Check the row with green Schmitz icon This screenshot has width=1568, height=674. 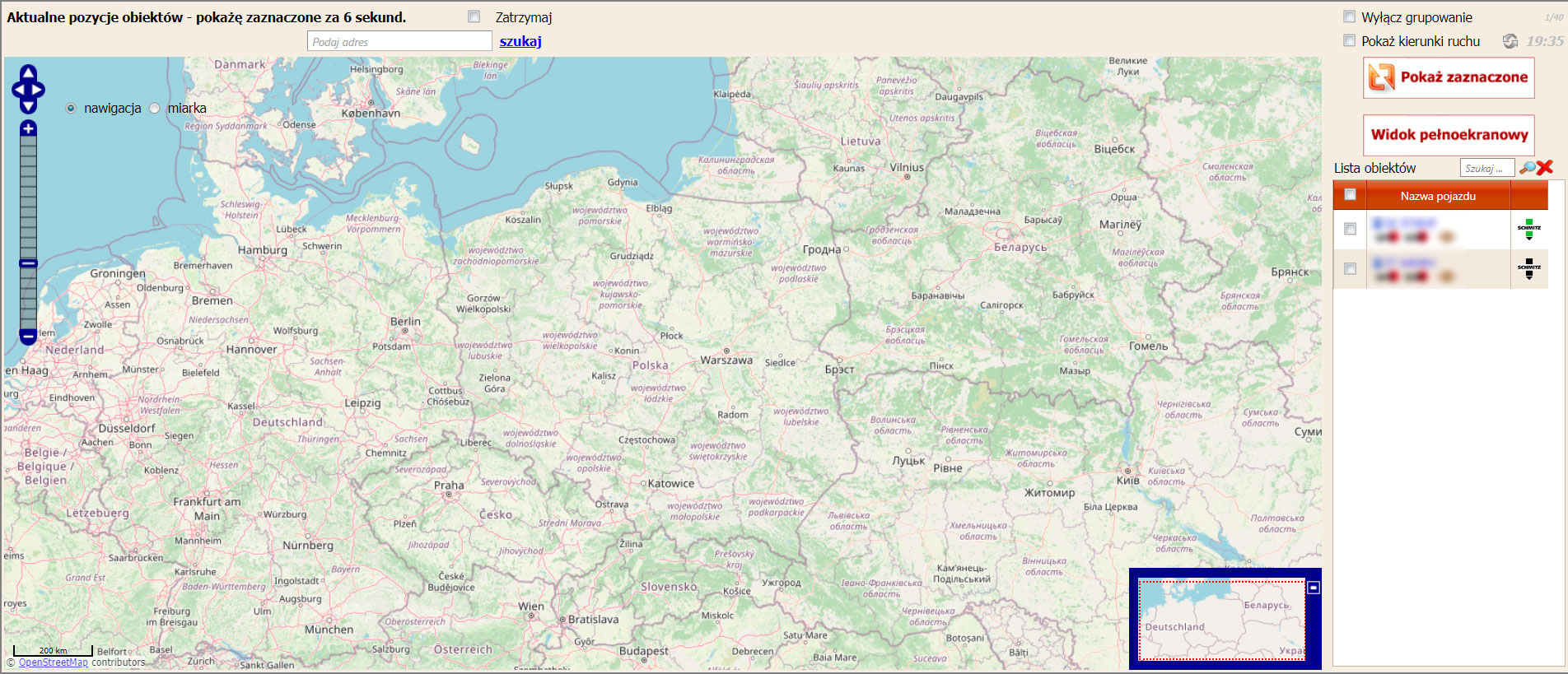[x=1350, y=229]
